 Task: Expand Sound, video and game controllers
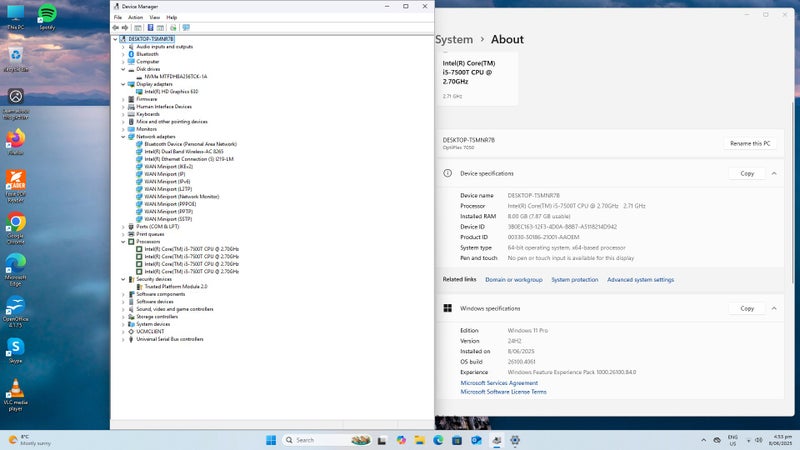123,309
